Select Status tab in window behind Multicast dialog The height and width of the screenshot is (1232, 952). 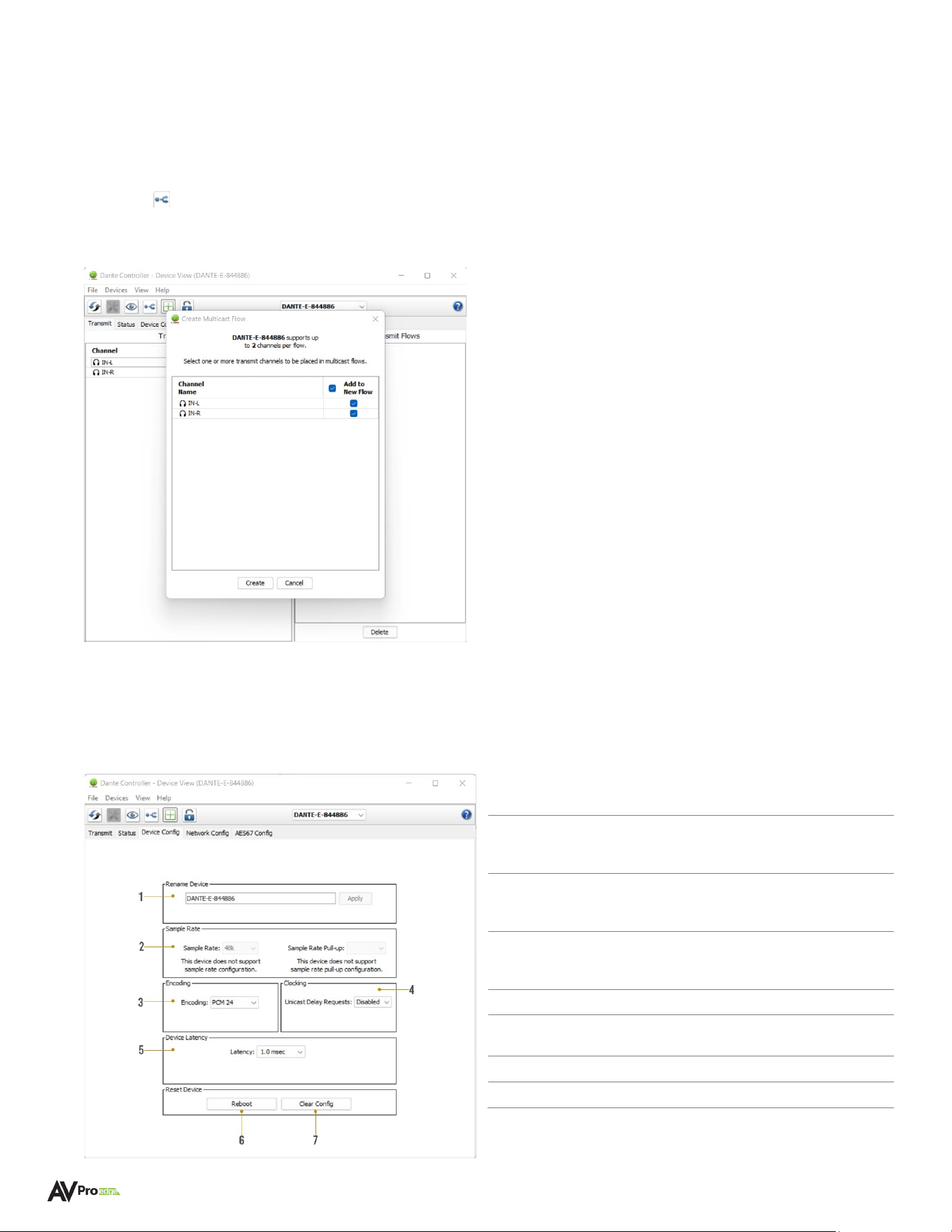(x=126, y=325)
